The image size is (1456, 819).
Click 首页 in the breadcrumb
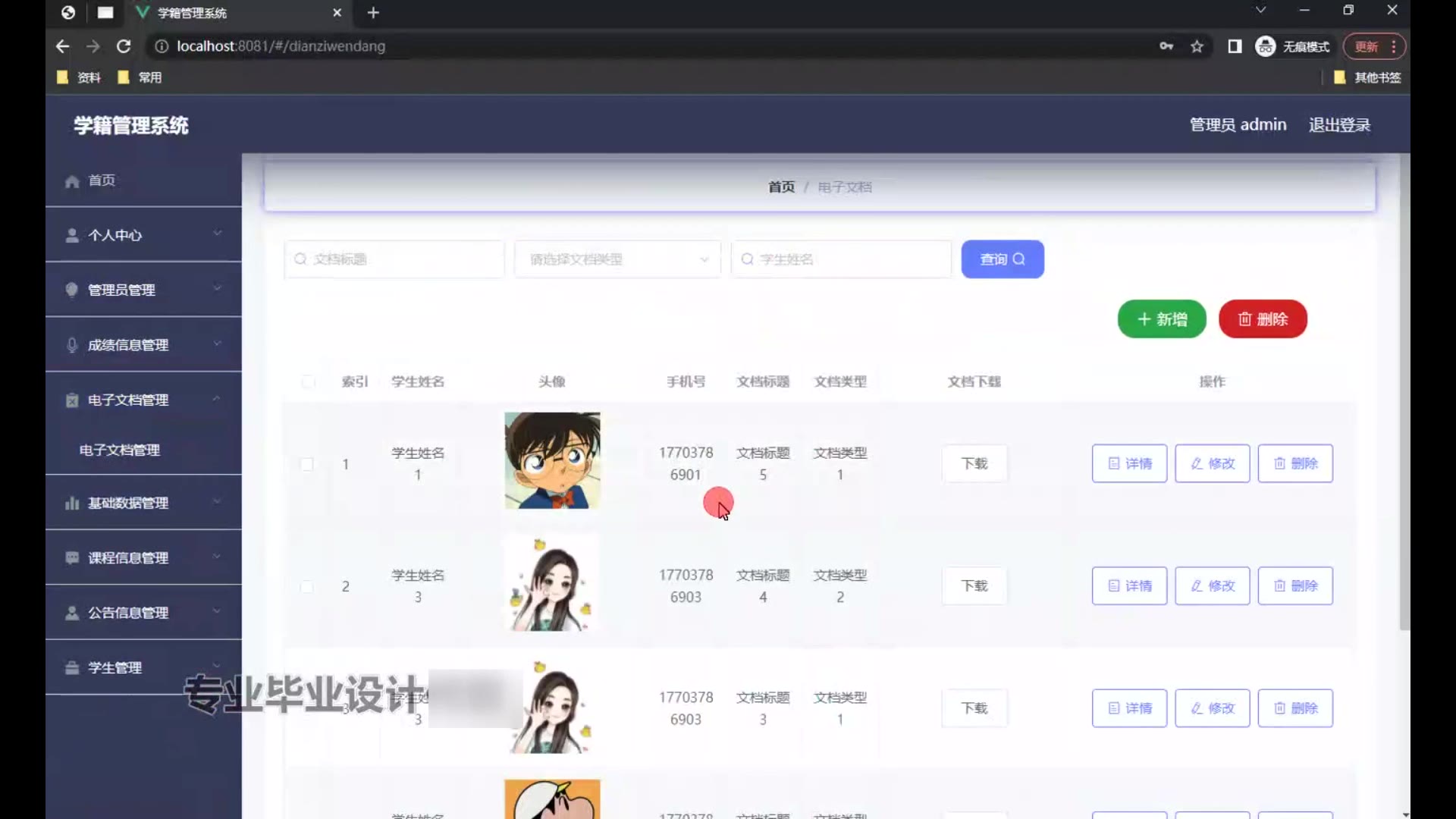click(x=781, y=187)
